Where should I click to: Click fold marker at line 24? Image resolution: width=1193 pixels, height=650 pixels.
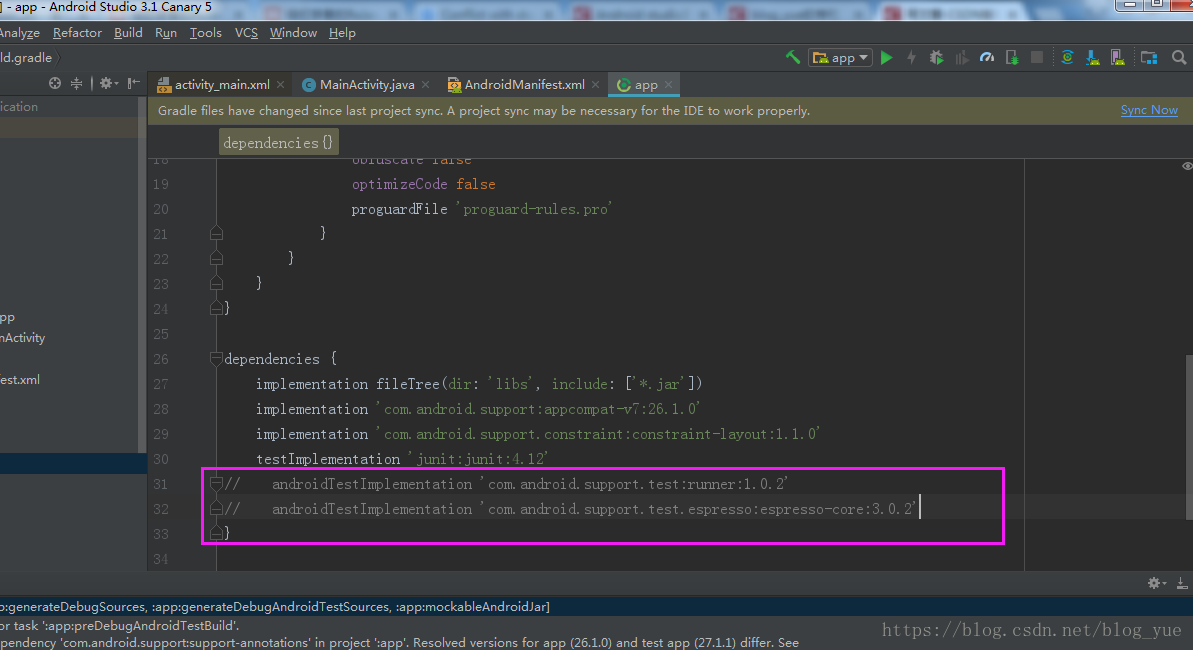(x=216, y=308)
